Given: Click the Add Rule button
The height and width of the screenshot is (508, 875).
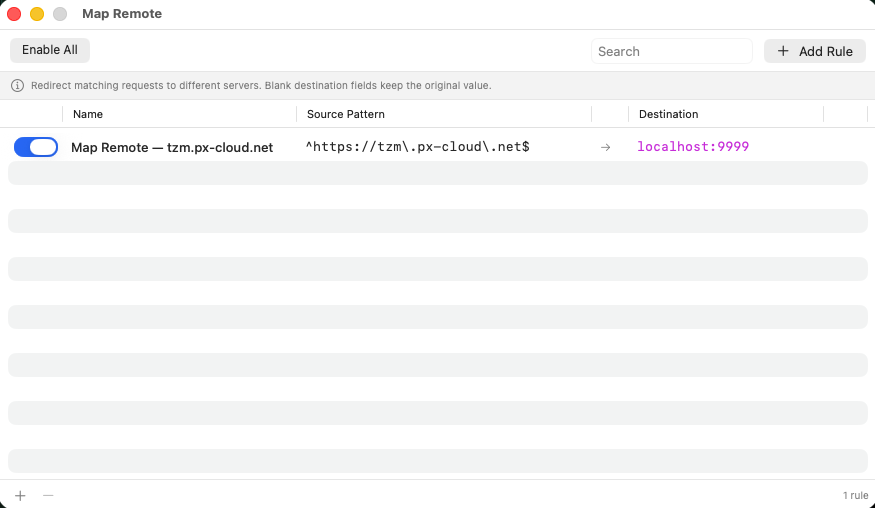Looking at the screenshot, I should click(814, 51).
